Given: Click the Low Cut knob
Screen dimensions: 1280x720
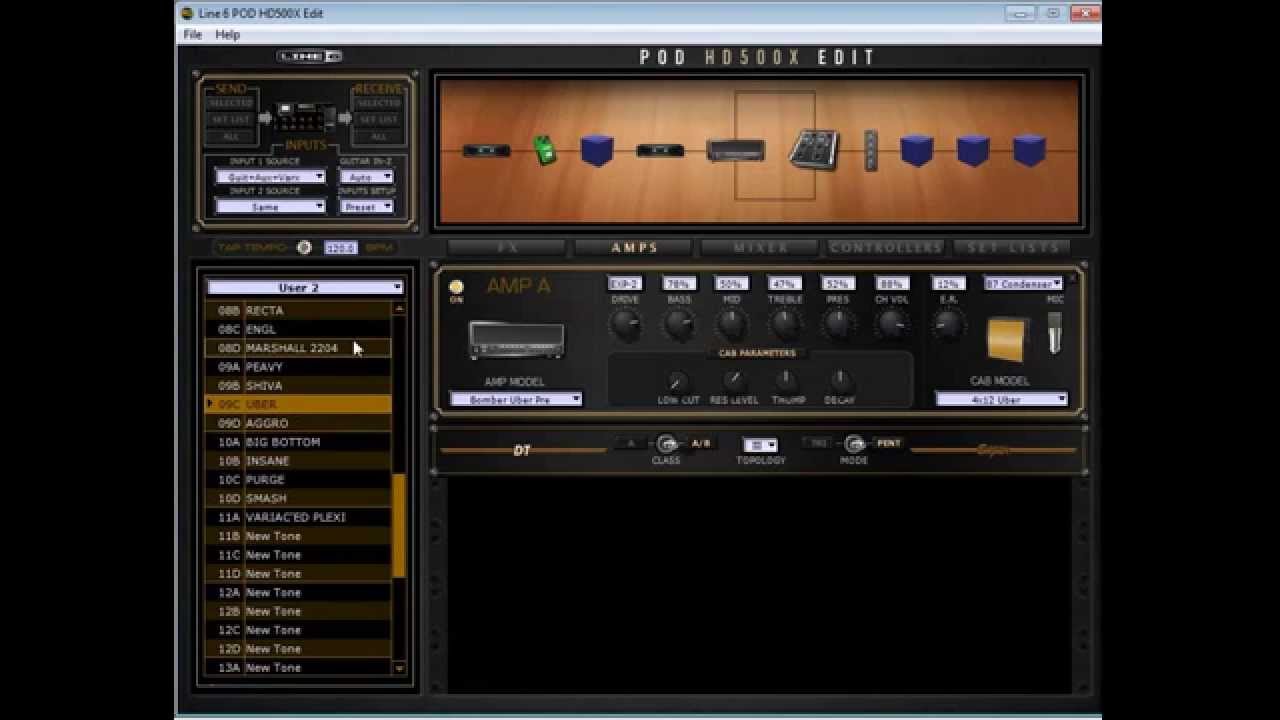Looking at the screenshot, I should pyautogui.click(x=678, y=381).
